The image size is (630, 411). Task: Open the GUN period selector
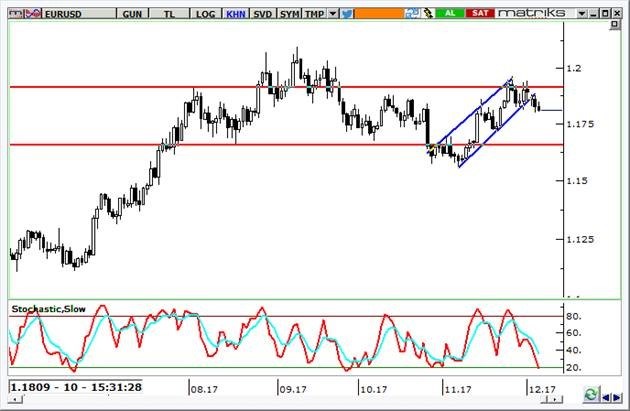pyautogui.click(x=132, y=14)
